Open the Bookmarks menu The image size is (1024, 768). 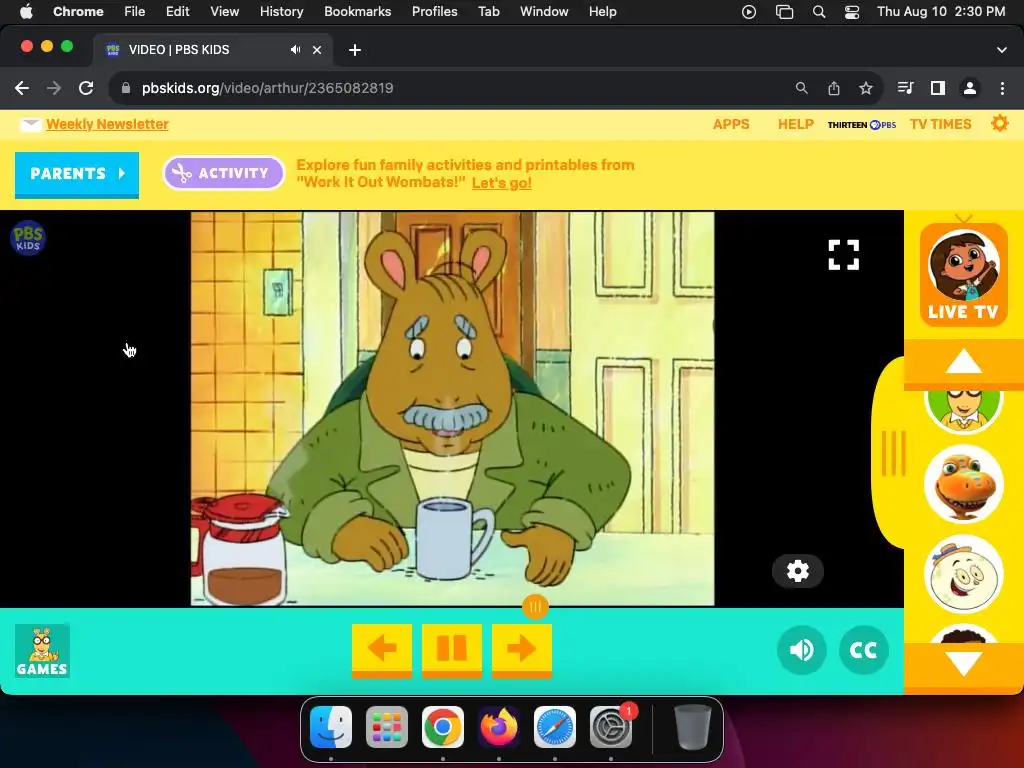(x=357, y=11)
